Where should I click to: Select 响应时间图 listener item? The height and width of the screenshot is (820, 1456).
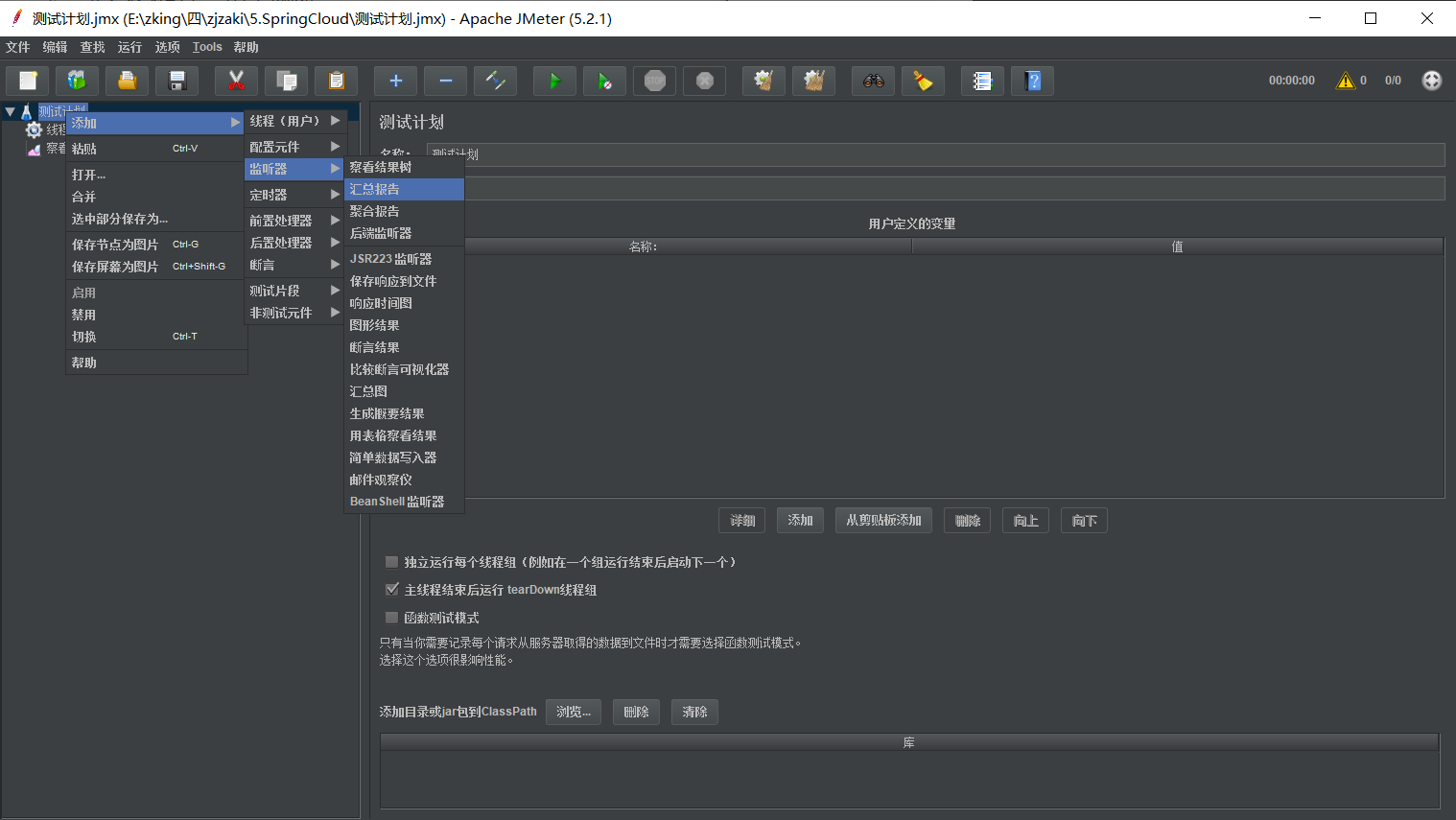pos(404,303)
